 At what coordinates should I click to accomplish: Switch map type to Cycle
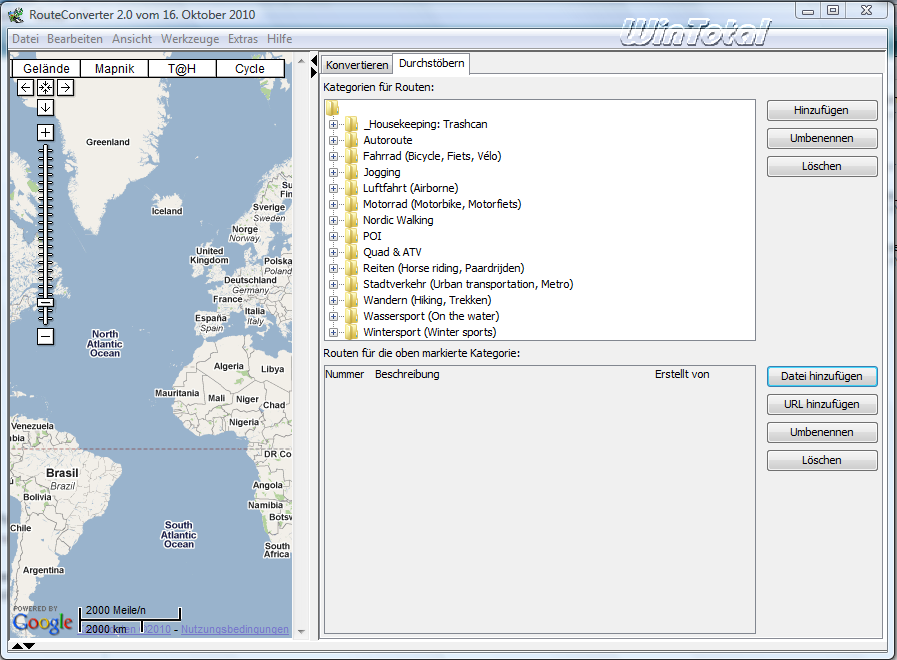click(x=250, y=69)
